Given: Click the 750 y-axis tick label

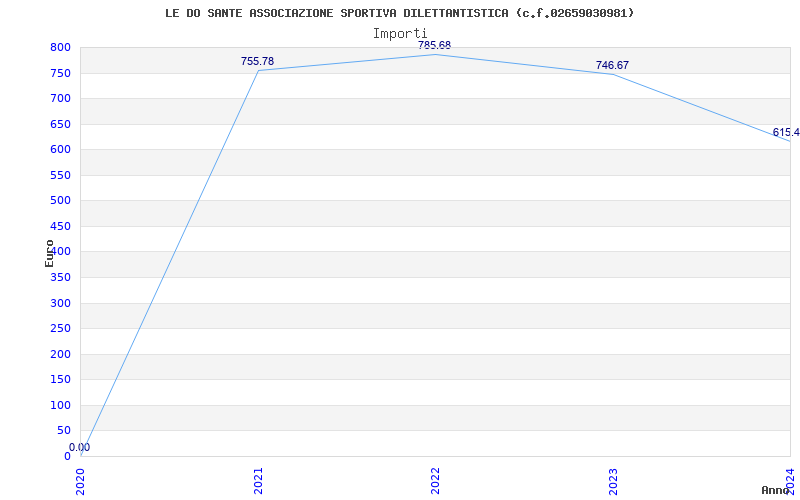Looking at the screenshot, I should click(60, 73).
